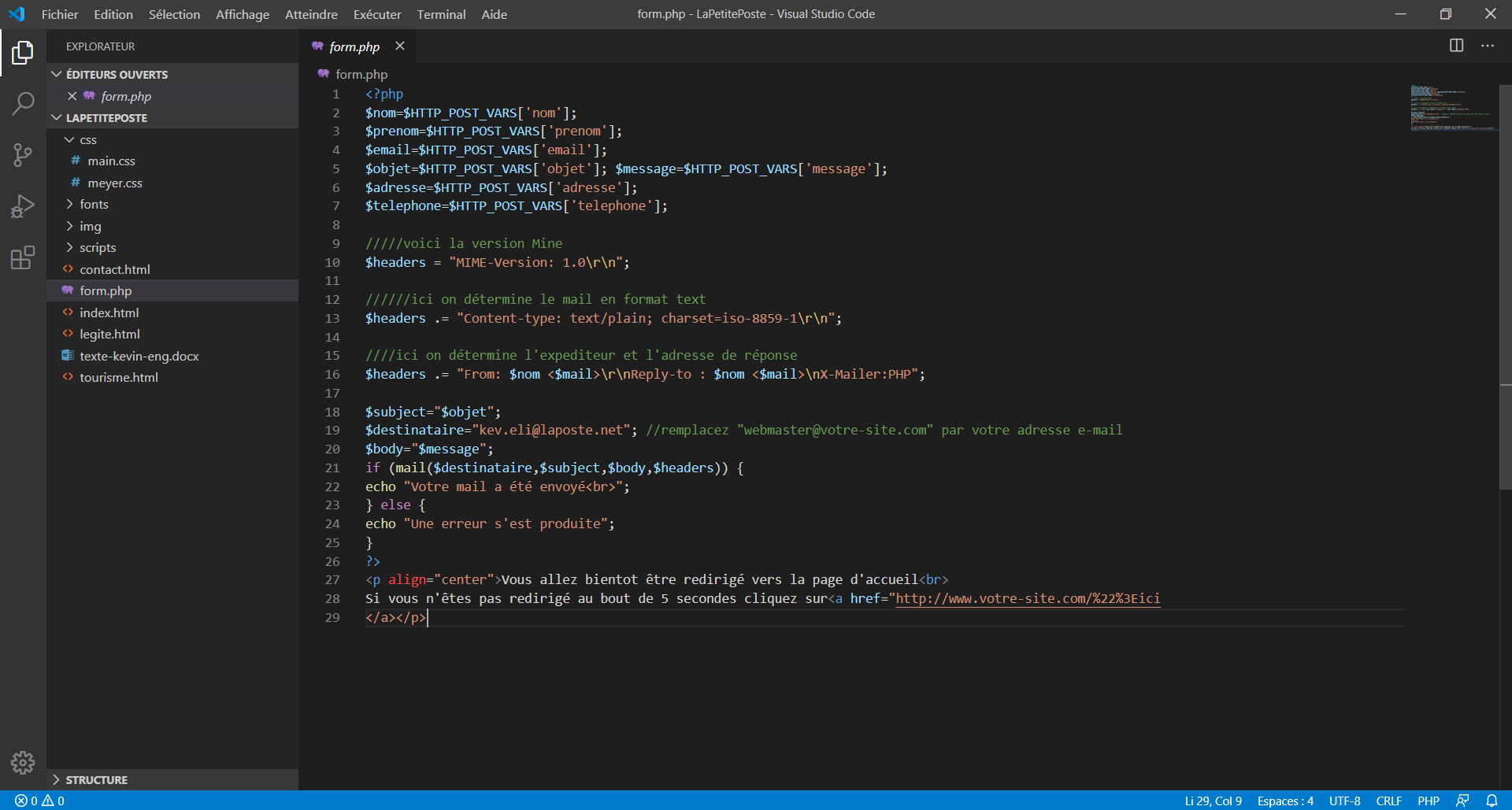Open the Source Control icon

[23, 154]
